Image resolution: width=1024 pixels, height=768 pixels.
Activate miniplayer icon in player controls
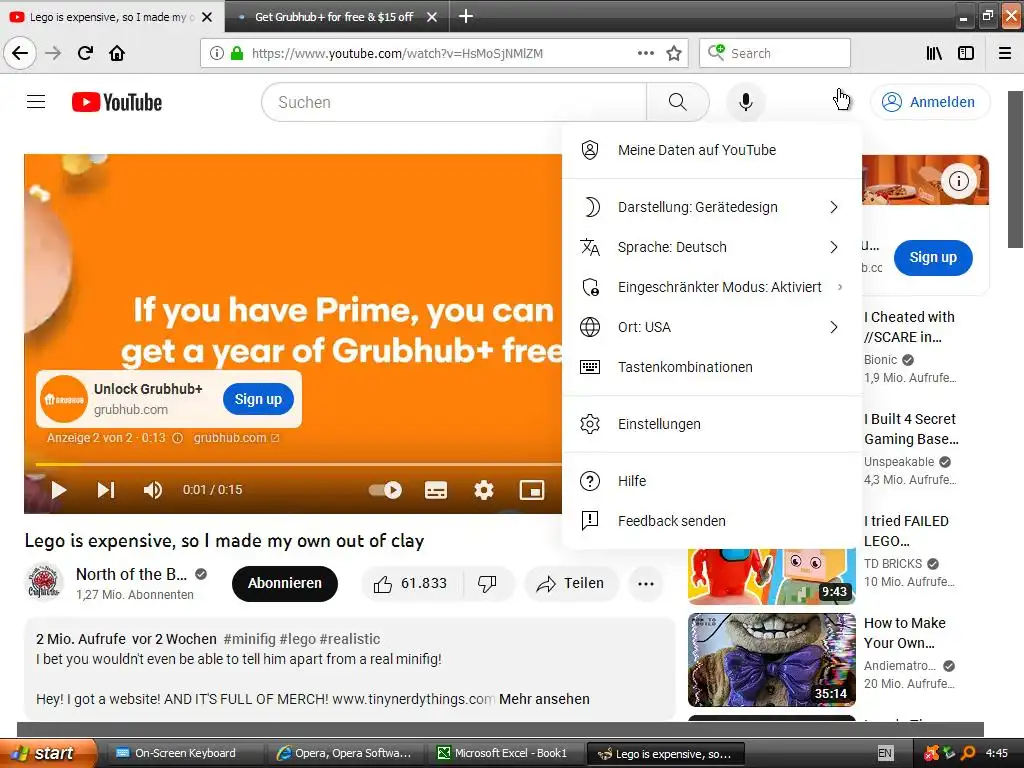pyautogui.click(x=532, y=490)
